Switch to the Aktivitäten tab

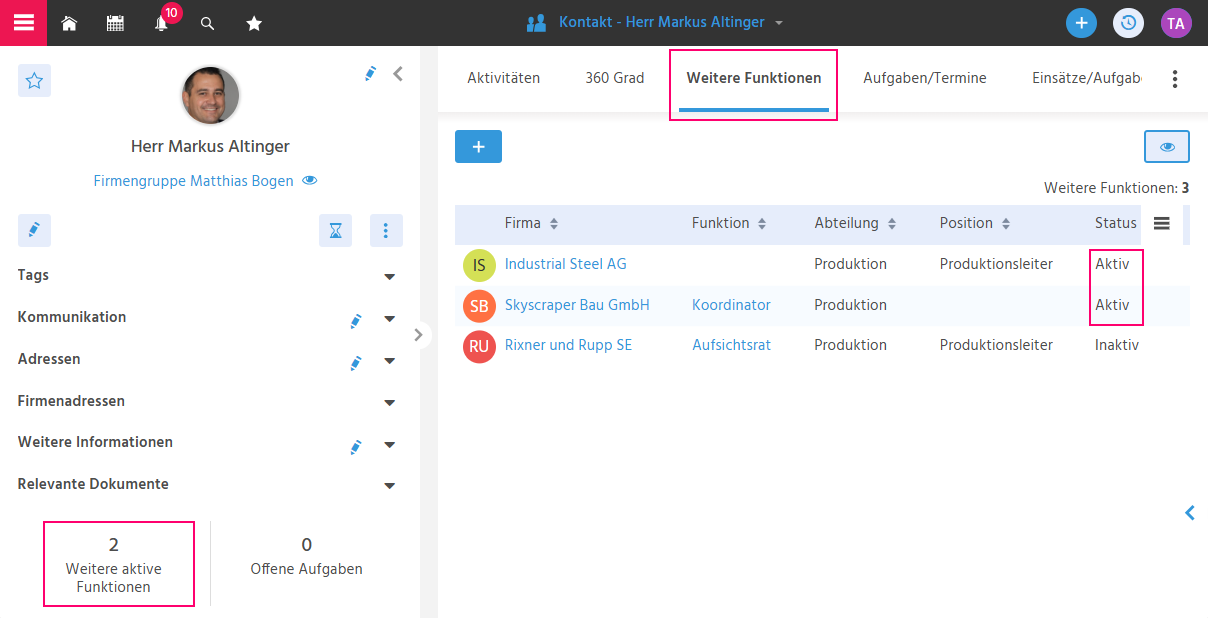(504, 78)
